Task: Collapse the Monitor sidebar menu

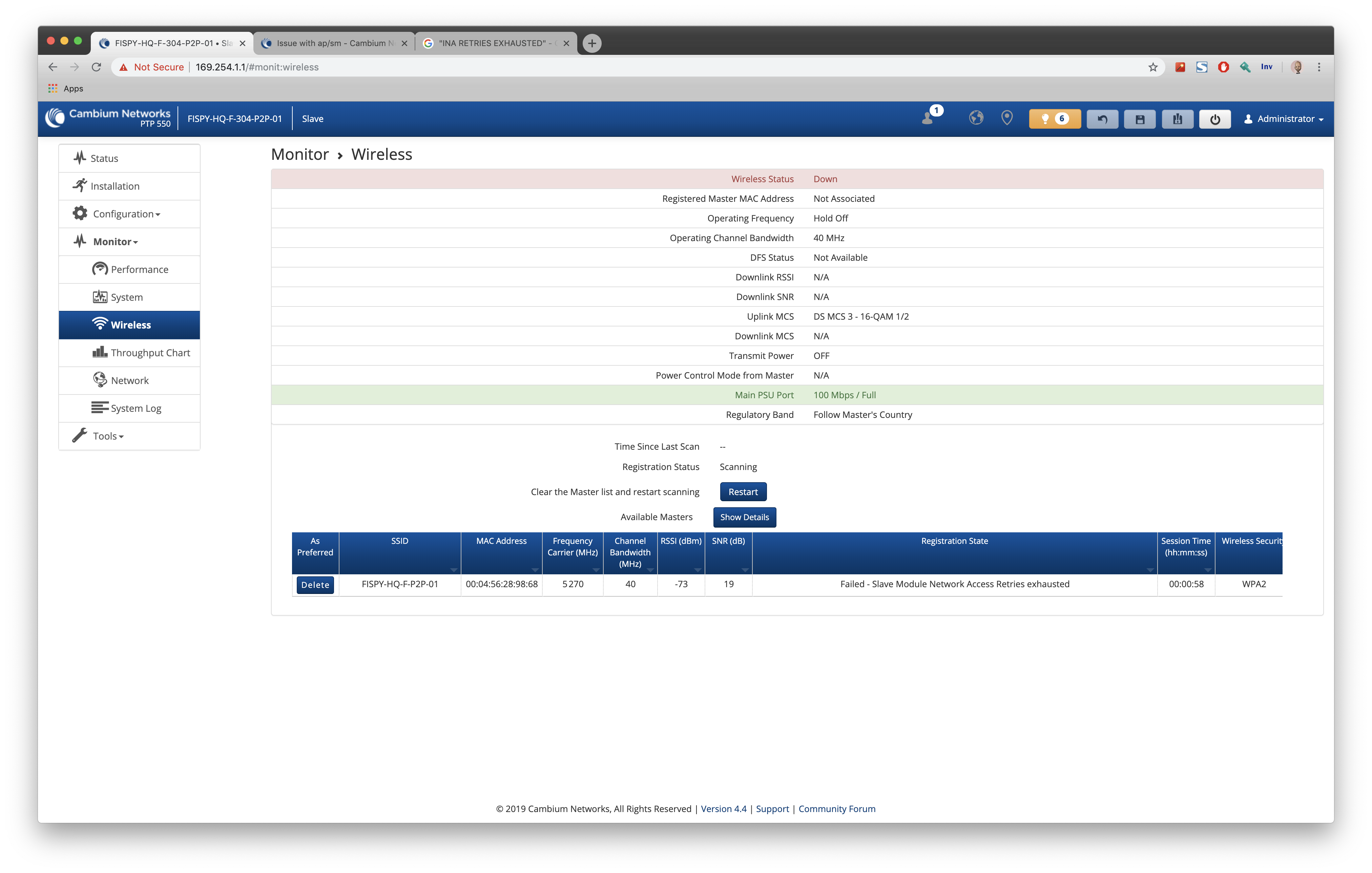Action: [116, 242]
